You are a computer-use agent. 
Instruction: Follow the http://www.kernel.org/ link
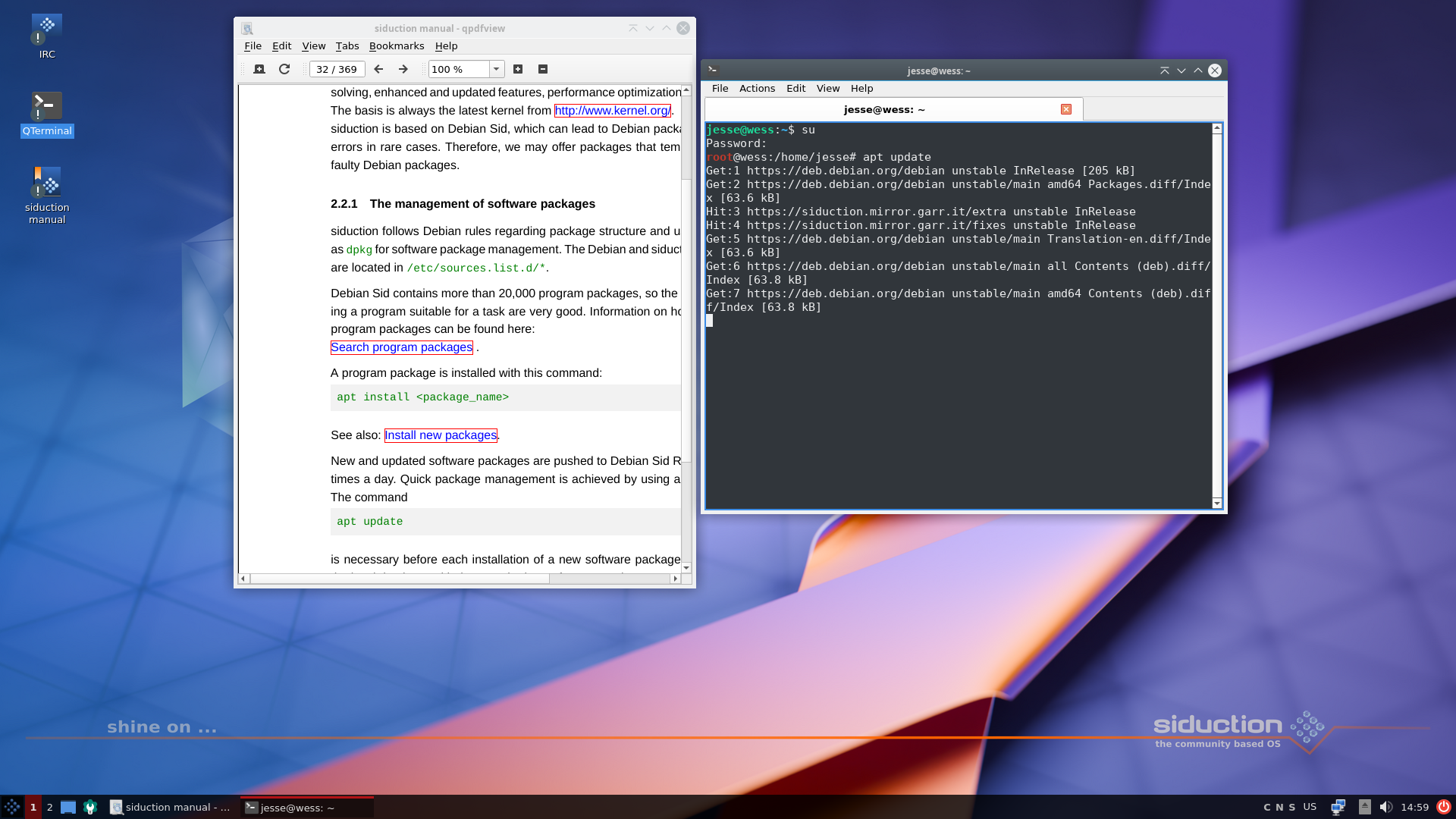tap(612, 111)
